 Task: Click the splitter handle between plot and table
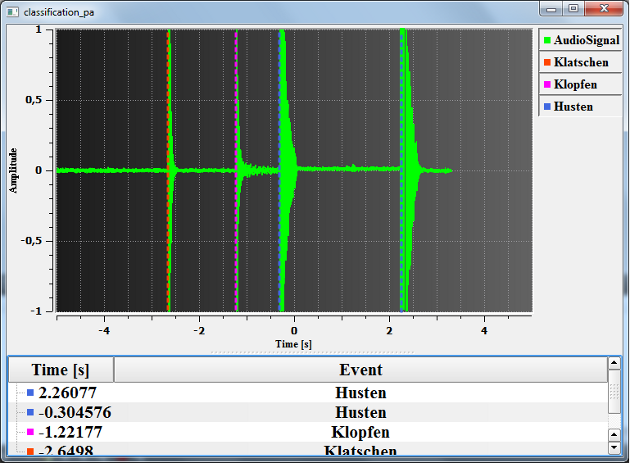[312, 352]
